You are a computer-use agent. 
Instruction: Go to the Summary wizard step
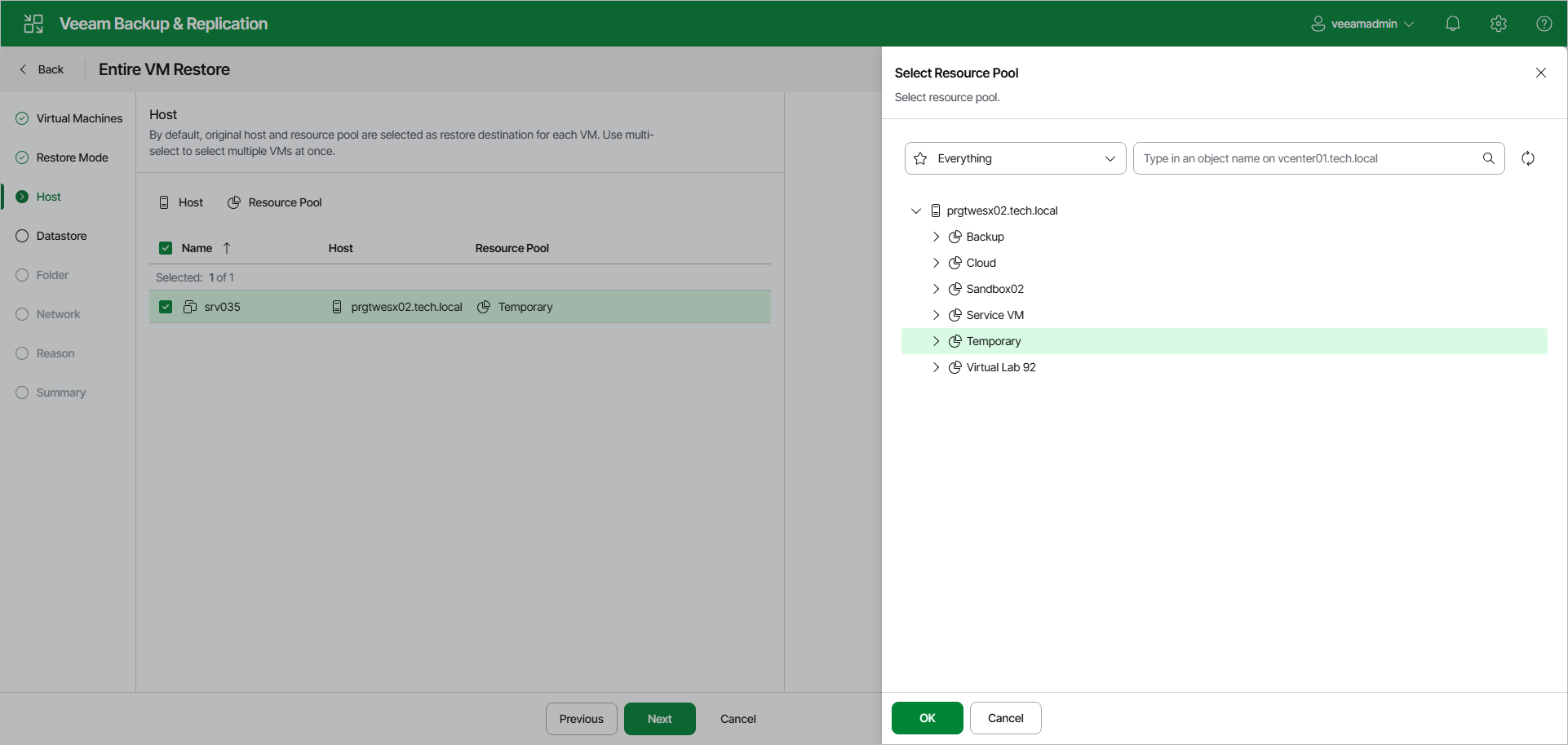coord(51,392)
